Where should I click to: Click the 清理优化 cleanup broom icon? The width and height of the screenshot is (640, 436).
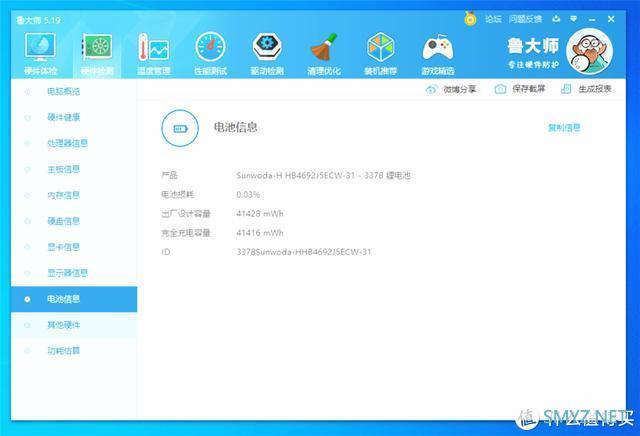[324, 54]
